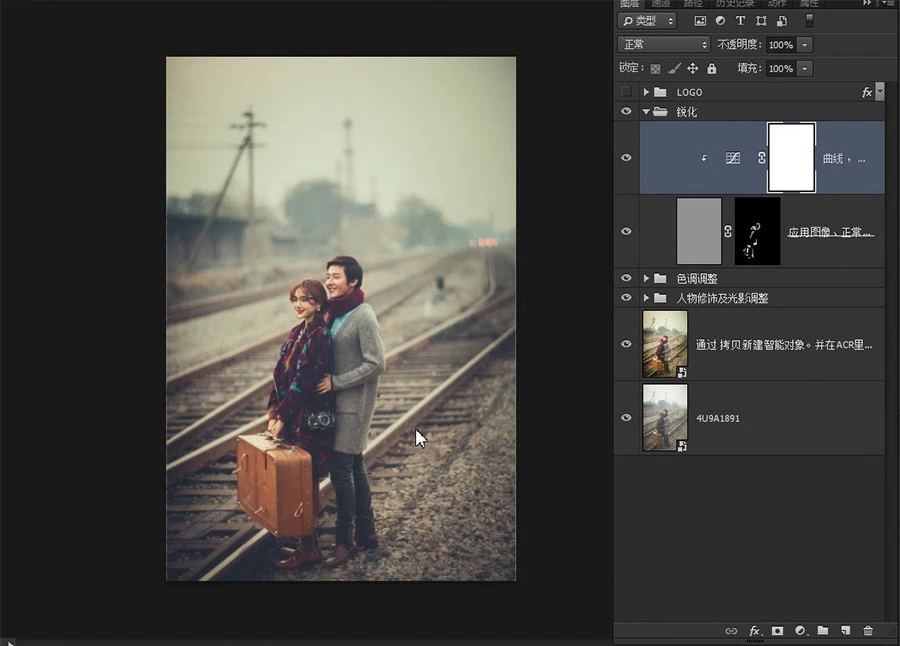Click the 通过拷贝新建智能对象 layer thumbnail
This screenshot has width=900, height=646.
[665, 344]
